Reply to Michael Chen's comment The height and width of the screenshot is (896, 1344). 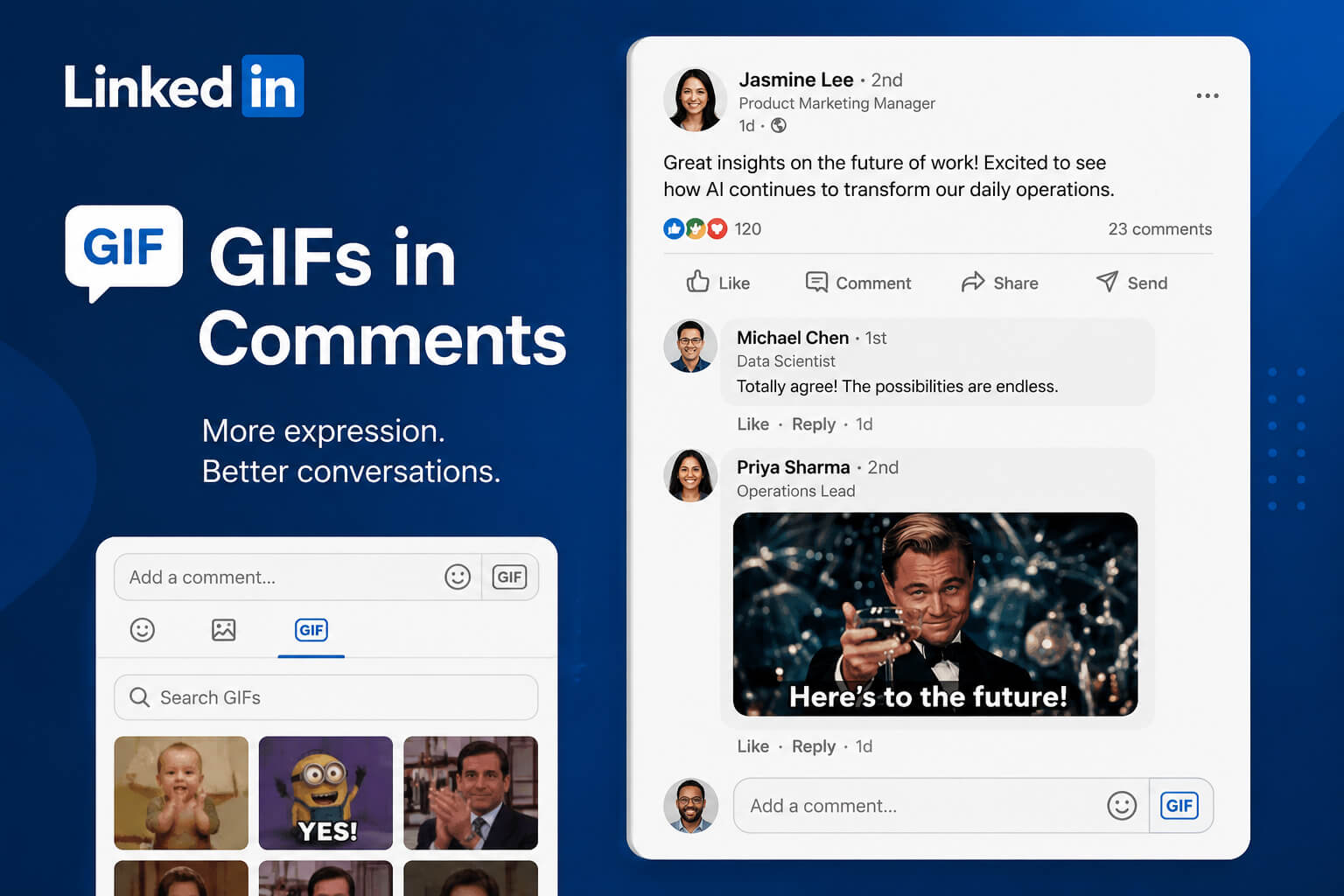(813, 424)
